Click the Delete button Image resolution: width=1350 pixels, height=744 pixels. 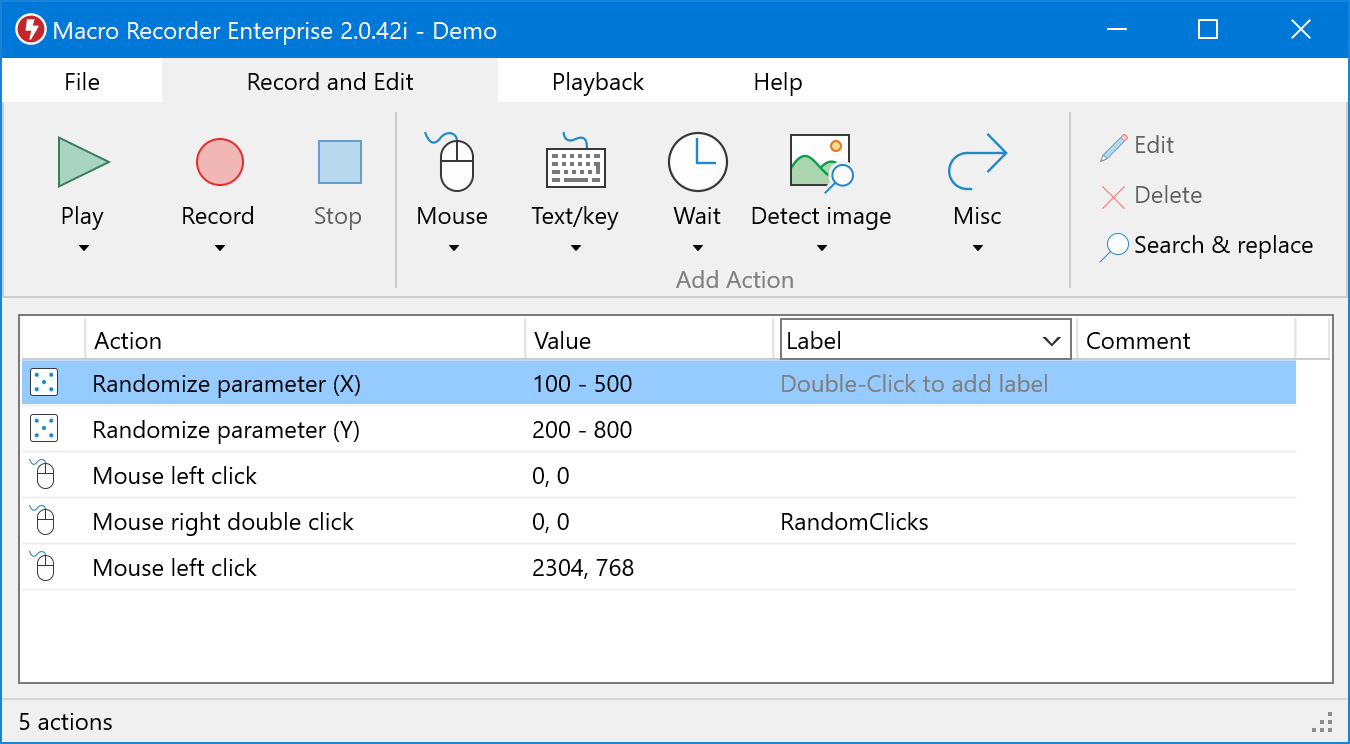pos(1152,196)
